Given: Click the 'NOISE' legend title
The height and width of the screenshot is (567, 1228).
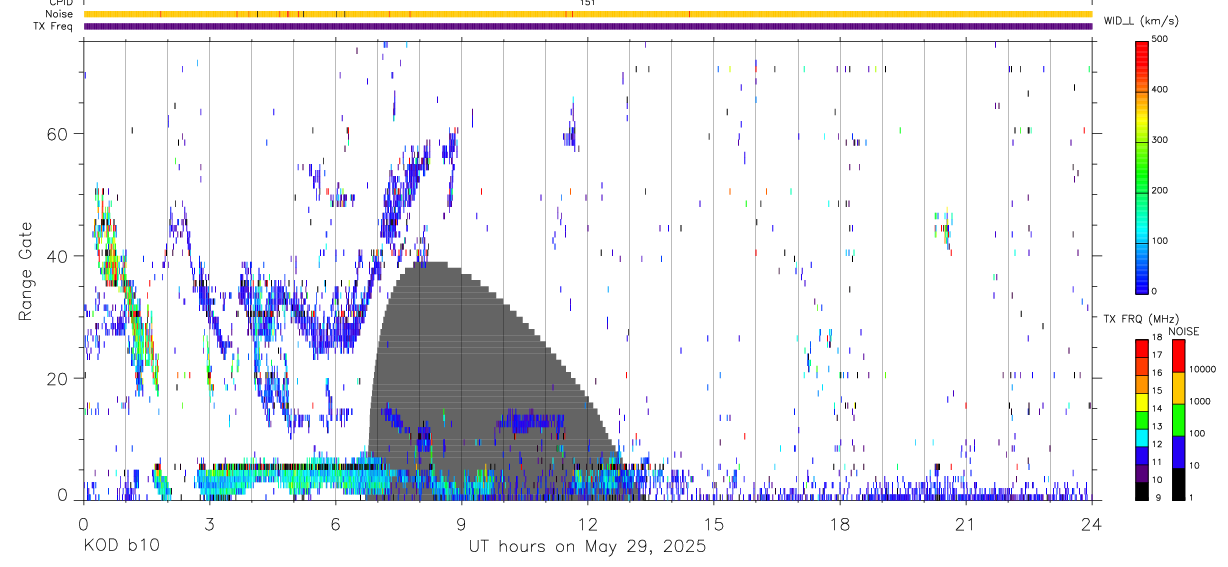Looking at the screenshot, I should (x=1183, y=331).
